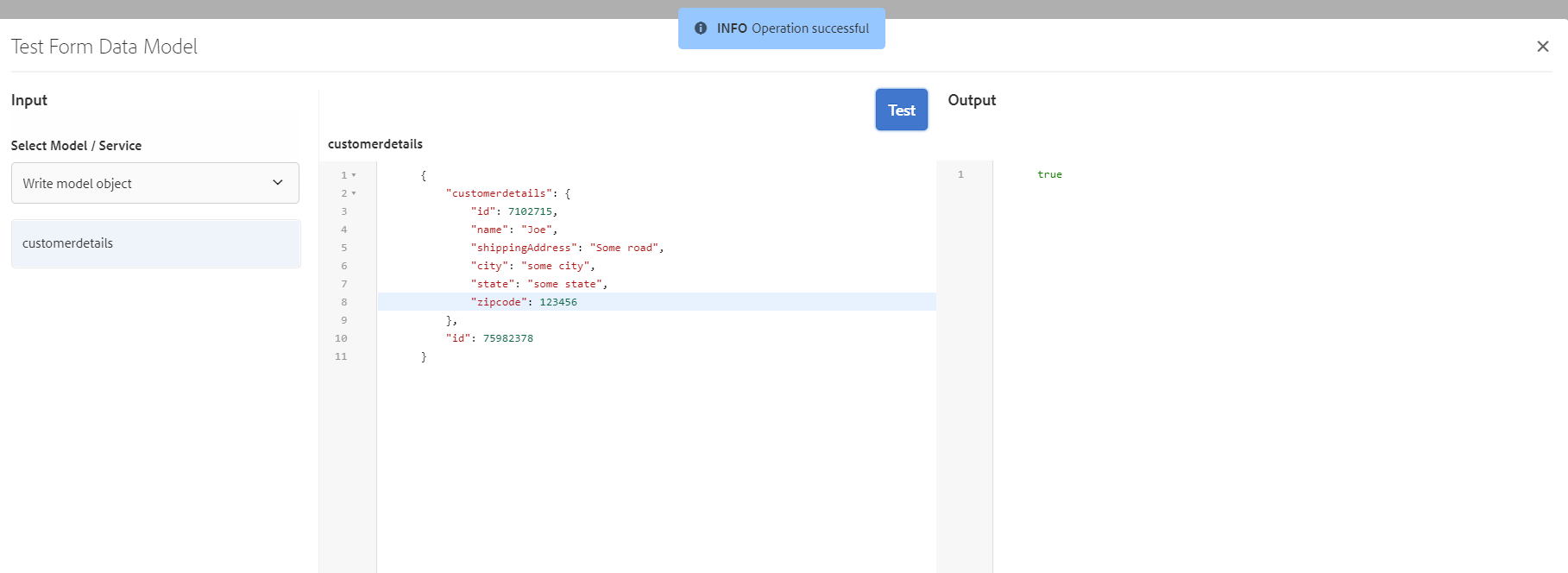This screenshot has width=1568, height=573.
Task: Click the "customerdetails" key in the JSON
Action: coord(499,193)
